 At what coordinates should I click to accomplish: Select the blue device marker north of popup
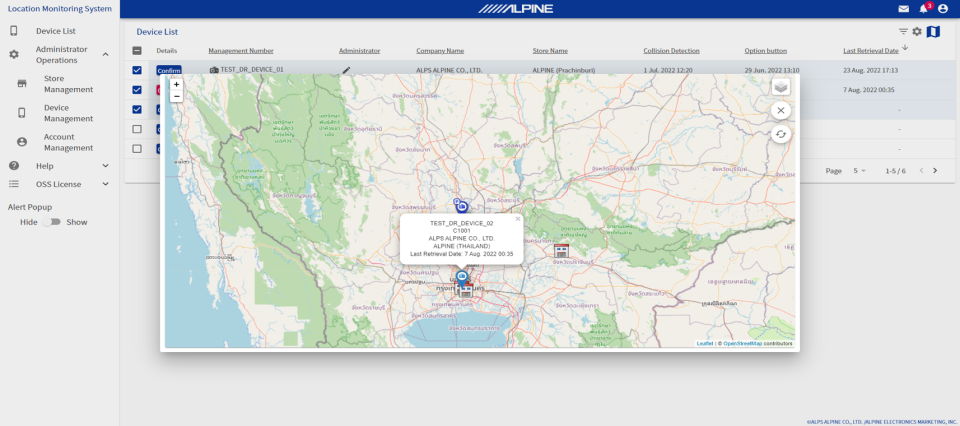click(x=460, y=206)
